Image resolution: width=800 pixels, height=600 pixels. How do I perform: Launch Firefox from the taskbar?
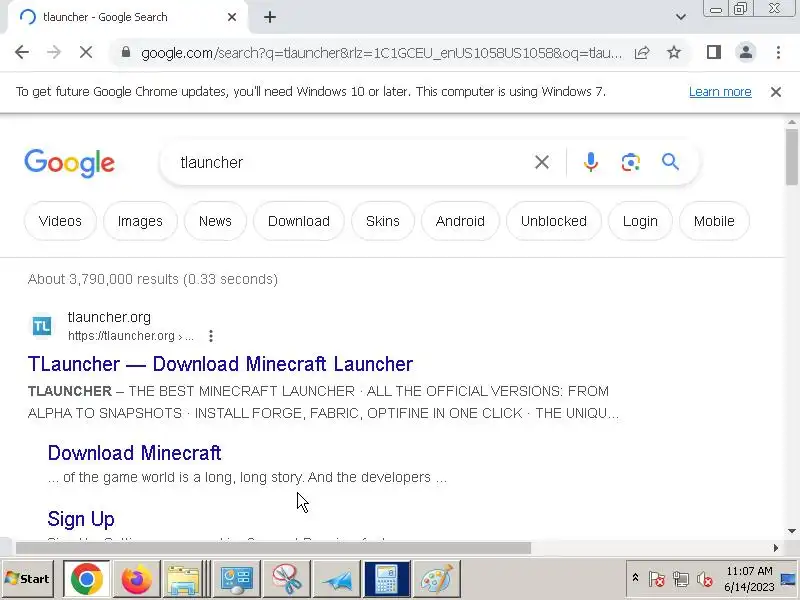tap(136, 579)
